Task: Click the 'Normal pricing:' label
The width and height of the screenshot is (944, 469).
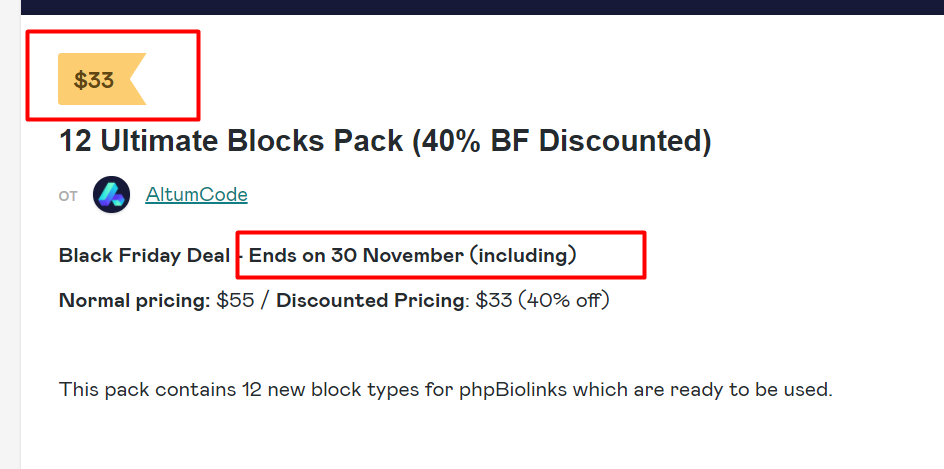Action: [133, 300]
